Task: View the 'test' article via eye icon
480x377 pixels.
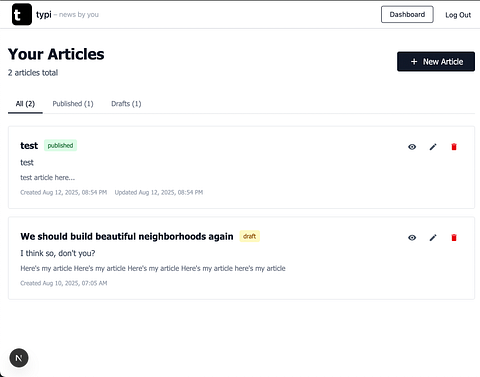Action: (412, 147)
